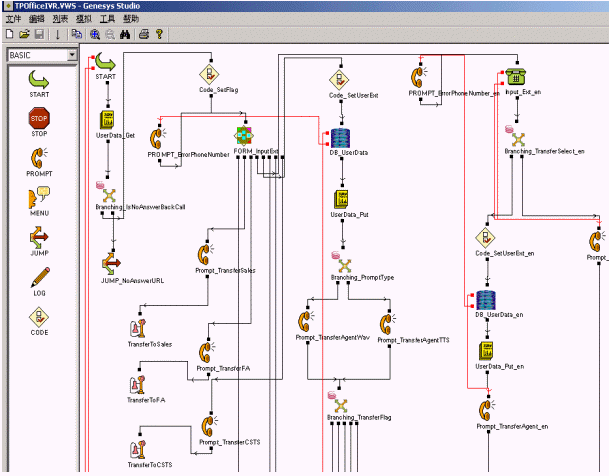
Task: Click the open file folder toolbar icon
Action: (x=25, y=34)
